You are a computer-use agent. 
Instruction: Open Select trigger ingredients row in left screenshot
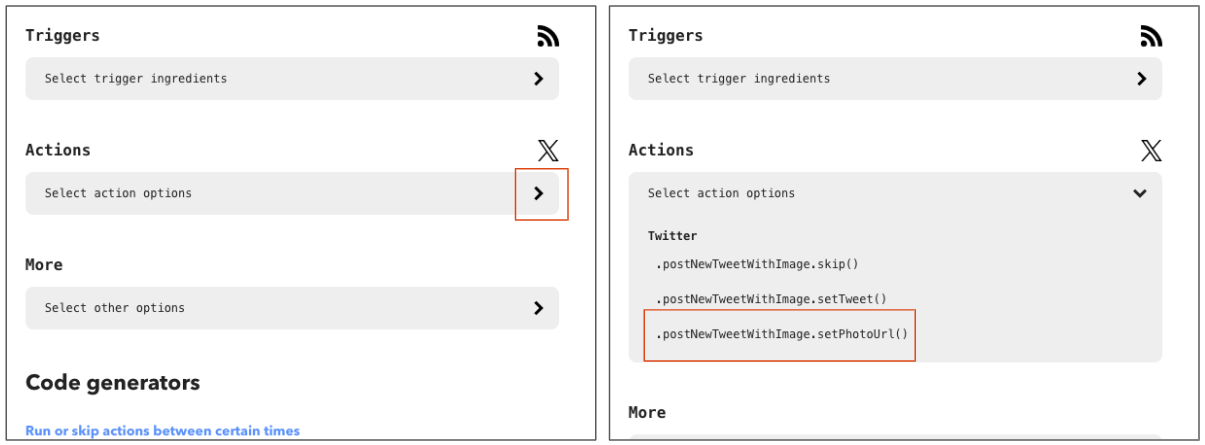292,78
